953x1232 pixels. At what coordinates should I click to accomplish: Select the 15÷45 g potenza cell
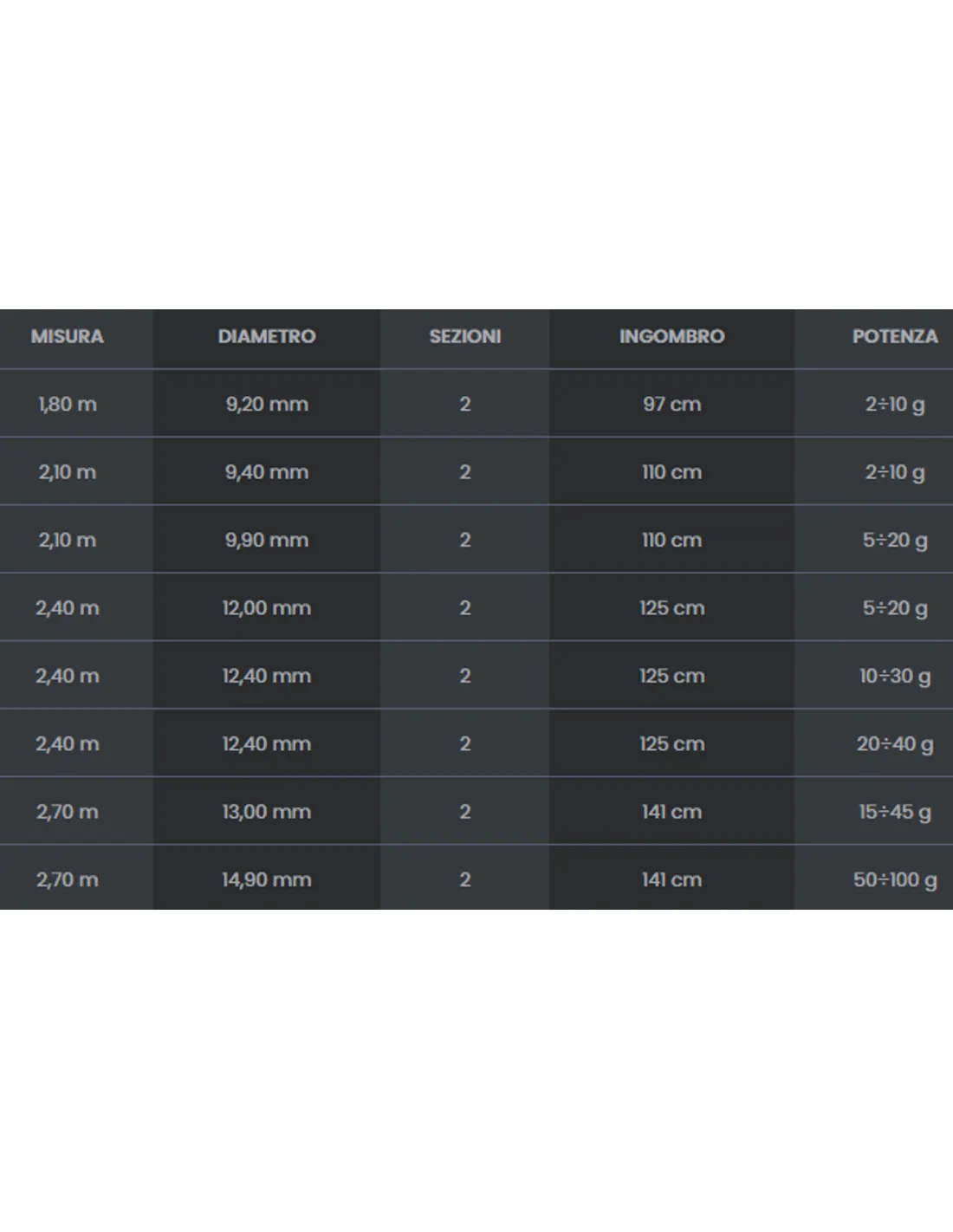pyautogui.click(x=895, y=813)
